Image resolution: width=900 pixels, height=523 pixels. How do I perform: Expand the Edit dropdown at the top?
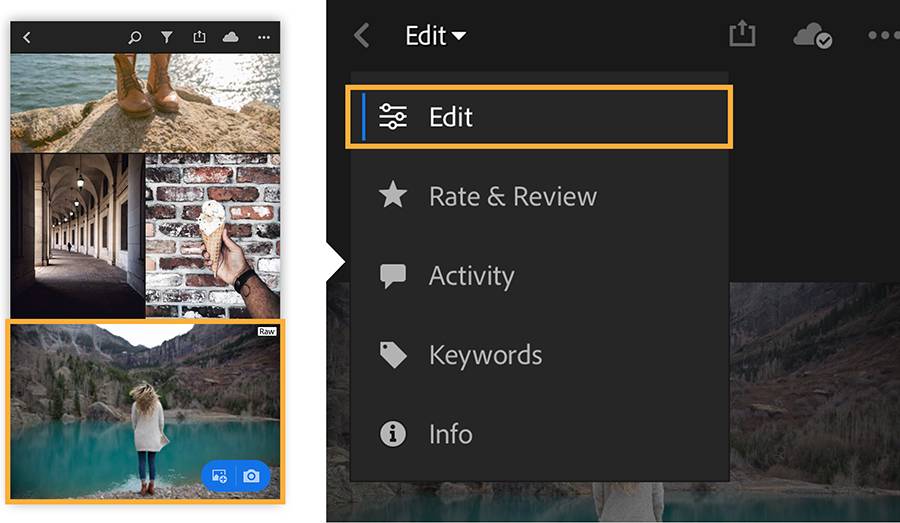(x=436, y=36)
